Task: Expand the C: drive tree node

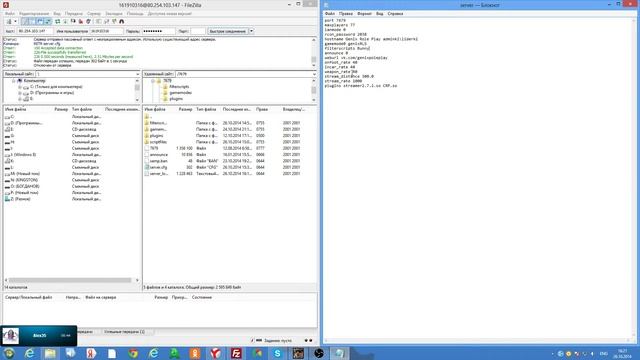Action: pyautogui.click(x=20, y=87)
